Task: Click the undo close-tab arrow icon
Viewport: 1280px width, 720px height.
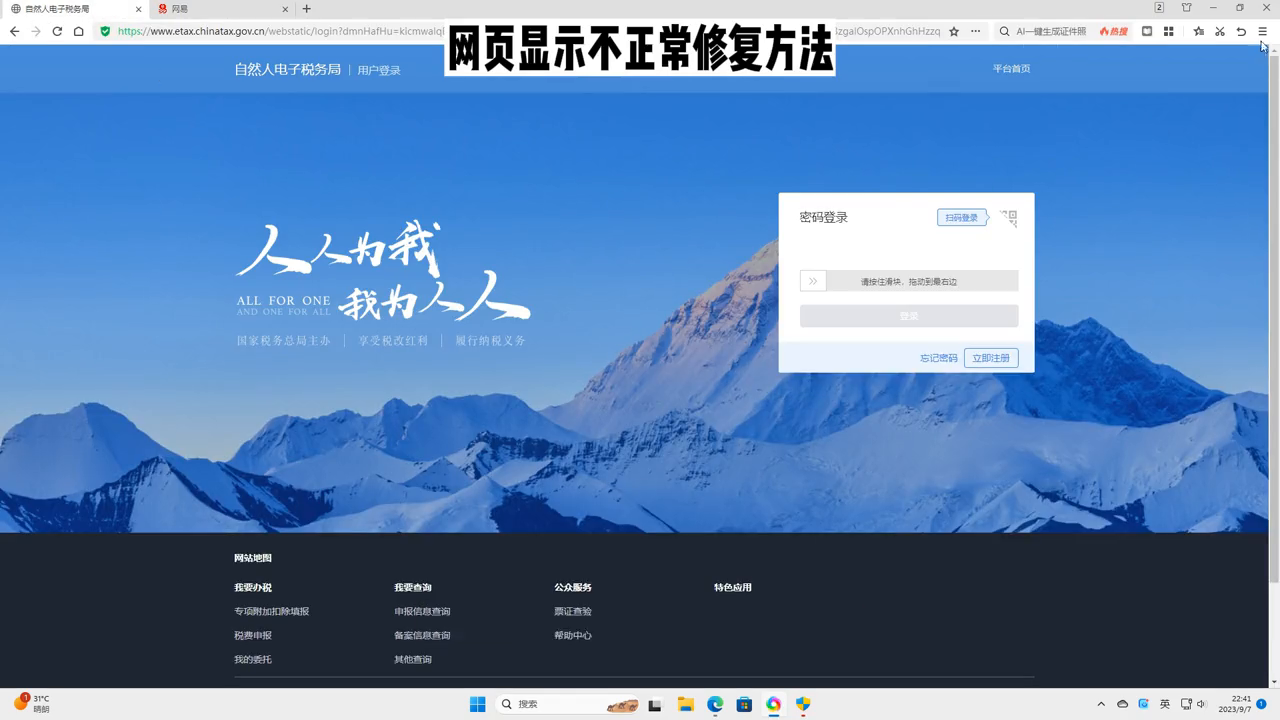Action: coord(1241,31)
